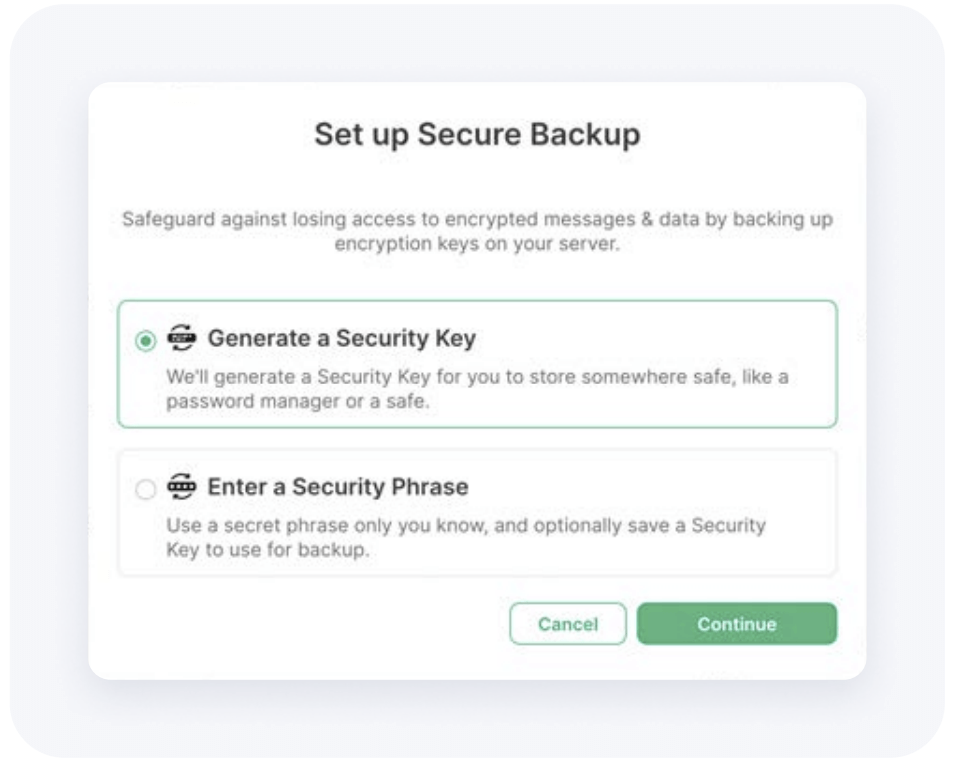Click the "We'll generate a Security Key" description
Viewport: 953px width, 766px height.
[477, 389]
